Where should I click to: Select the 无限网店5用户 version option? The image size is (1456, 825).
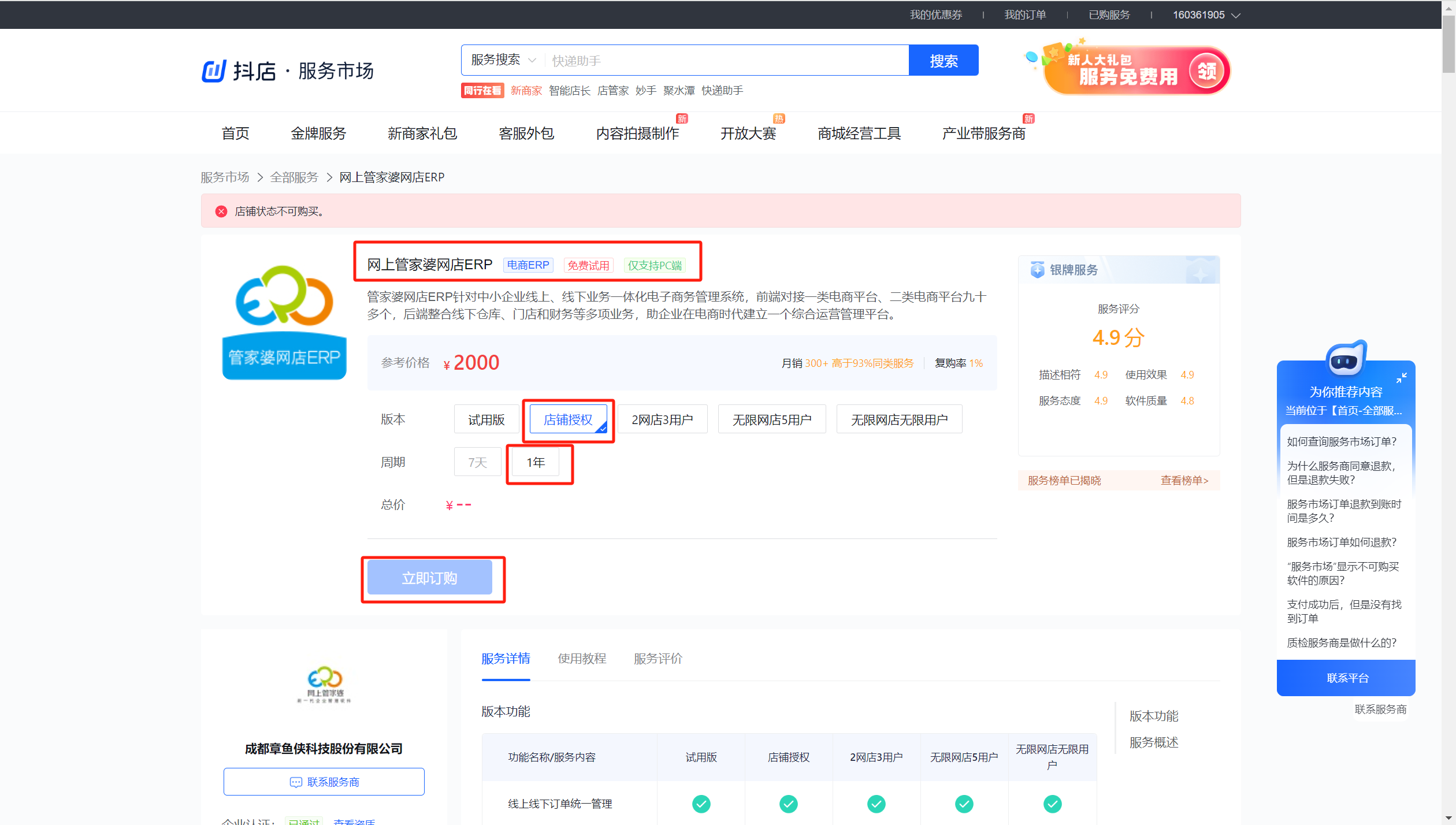click(x=772, y=419)
